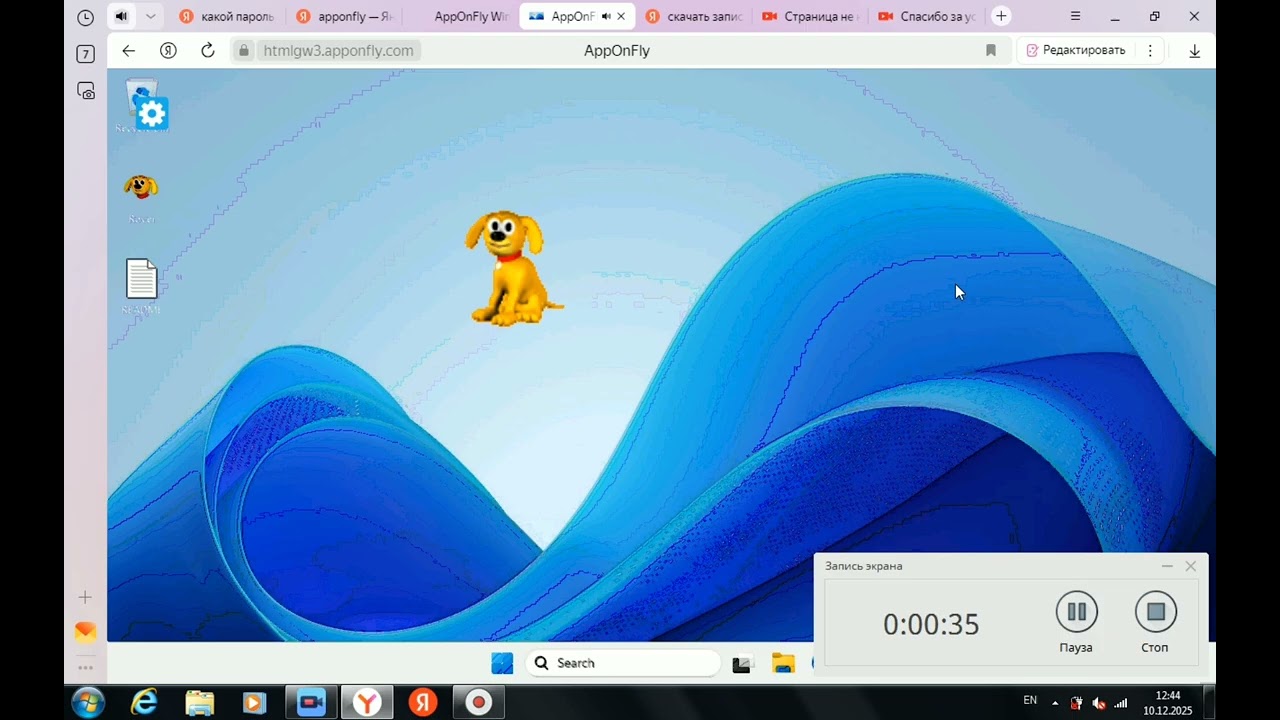The height and width of the screenshot is (720, 1280).
Task: Close the active AppOnFly tab
Action: [x=621, y=16]
